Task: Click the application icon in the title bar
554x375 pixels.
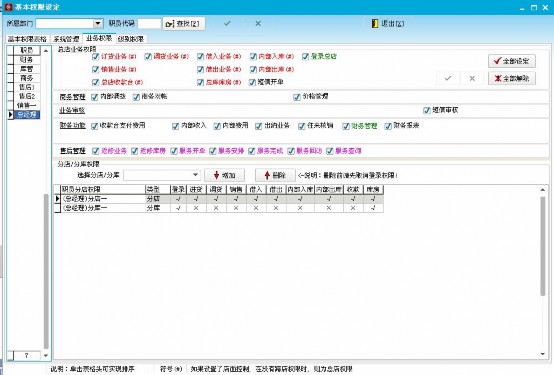Action: click(8, 7)
